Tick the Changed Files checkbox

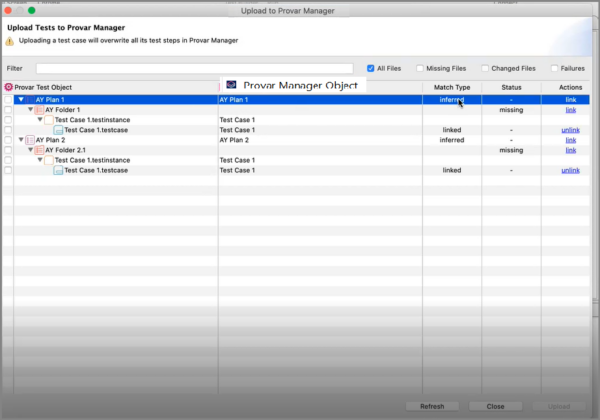click(x=485, y=68)
